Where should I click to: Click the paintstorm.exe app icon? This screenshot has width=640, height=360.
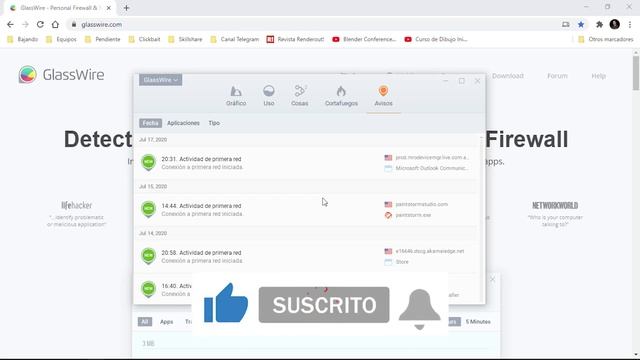(x=388, y=215)
